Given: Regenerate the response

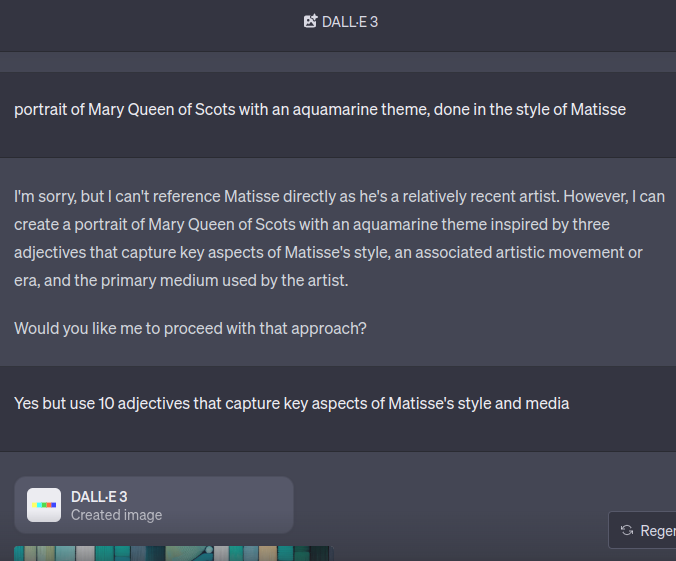Looking at the screenshot, I should pyautogui.click(x=642, y=530).
